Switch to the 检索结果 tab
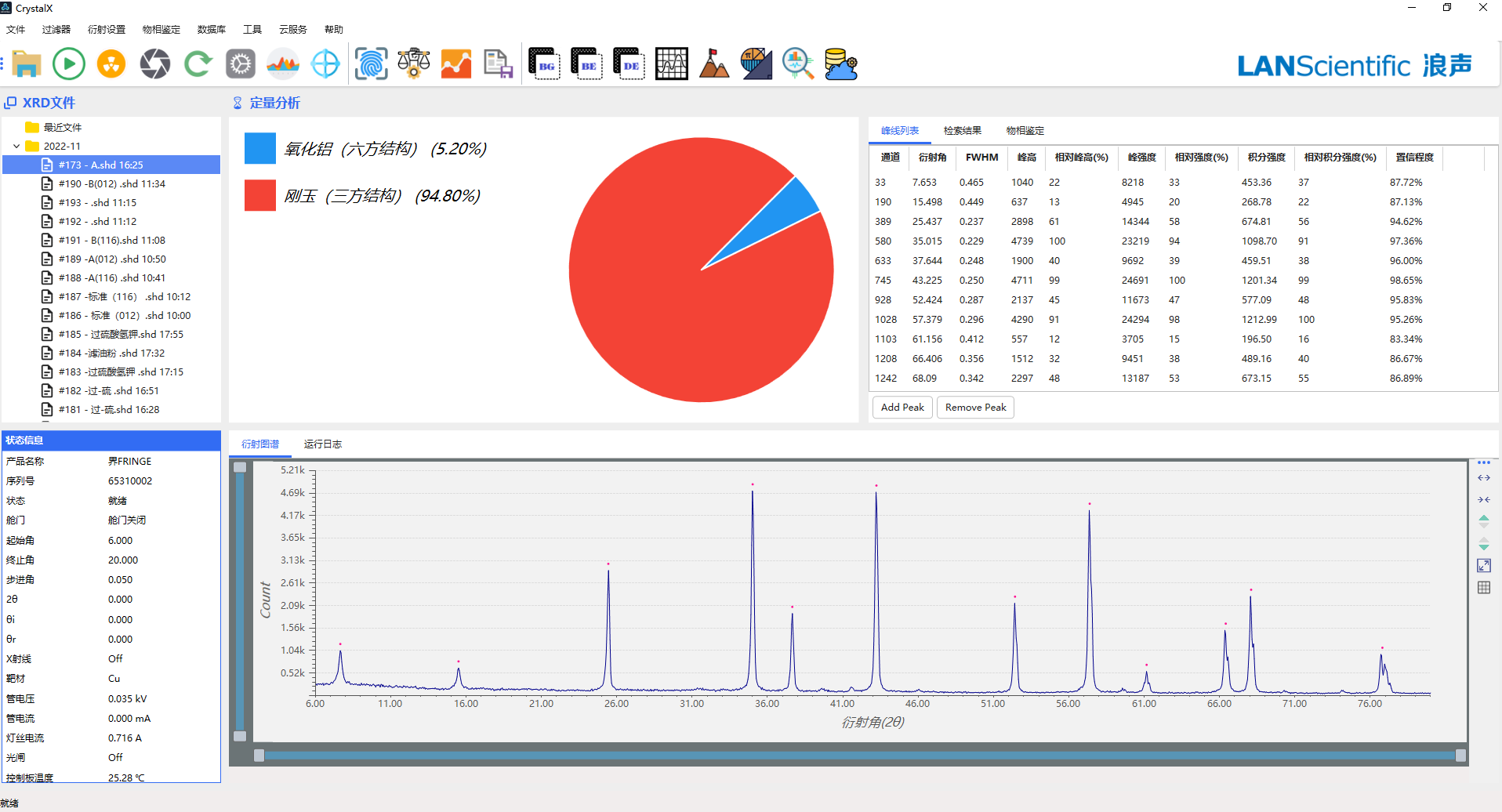 pyautogui.click(x=962, y=131)
